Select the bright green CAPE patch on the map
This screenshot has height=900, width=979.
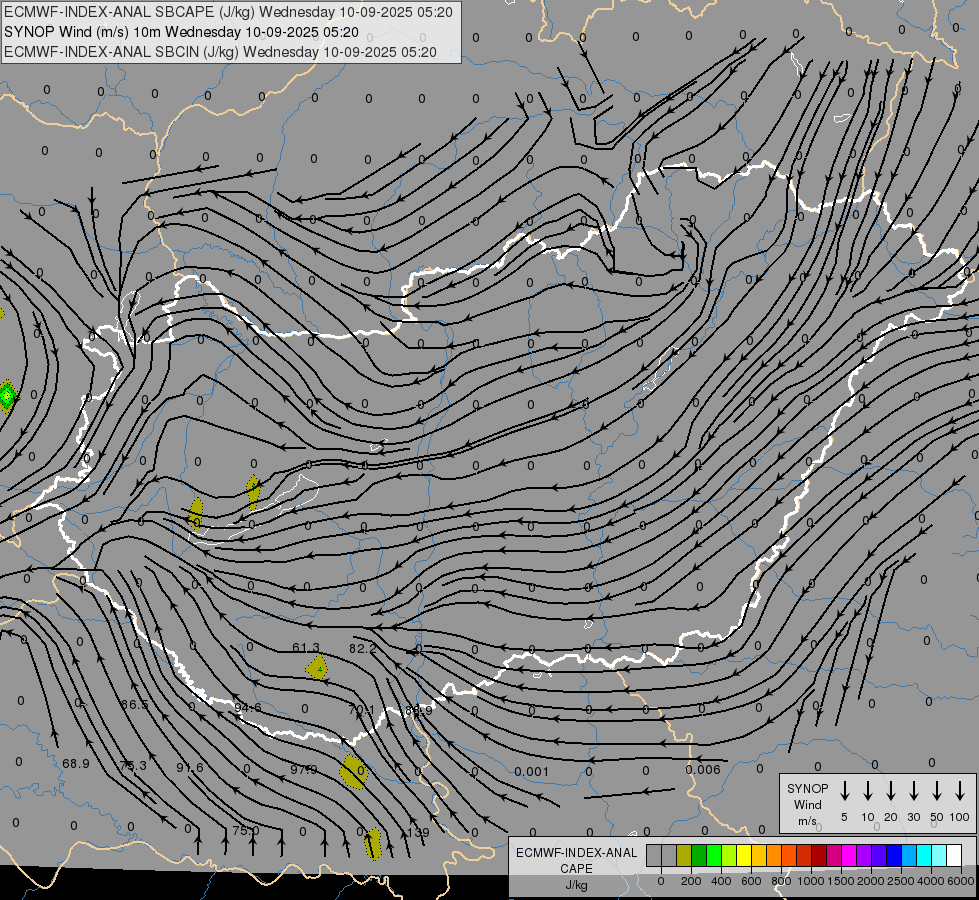7,396
